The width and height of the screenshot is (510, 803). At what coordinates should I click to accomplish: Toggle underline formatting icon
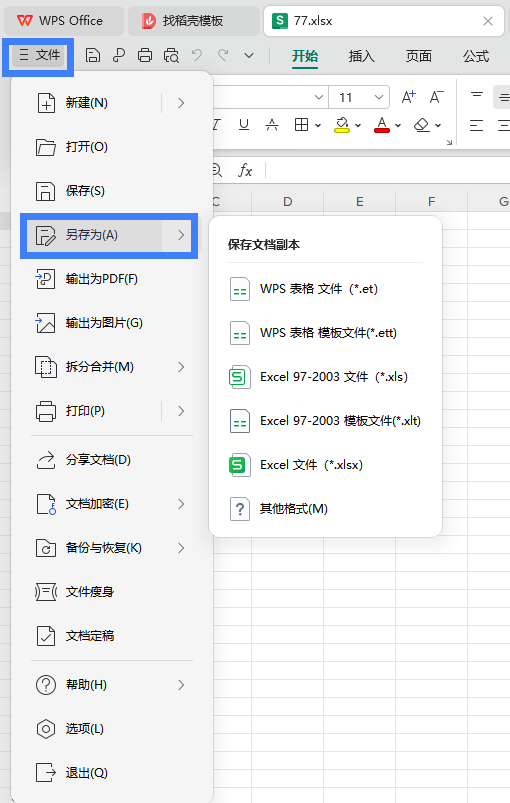[x=244, y=124]
